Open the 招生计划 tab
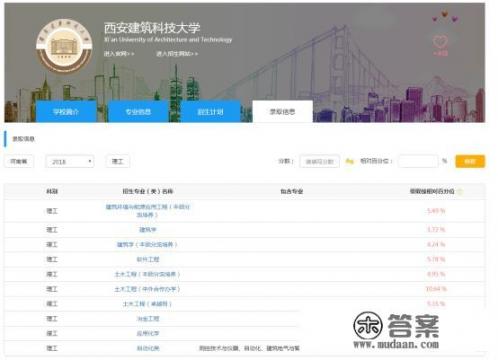This screenshot has width=498, height=360. tap(210, 111)
